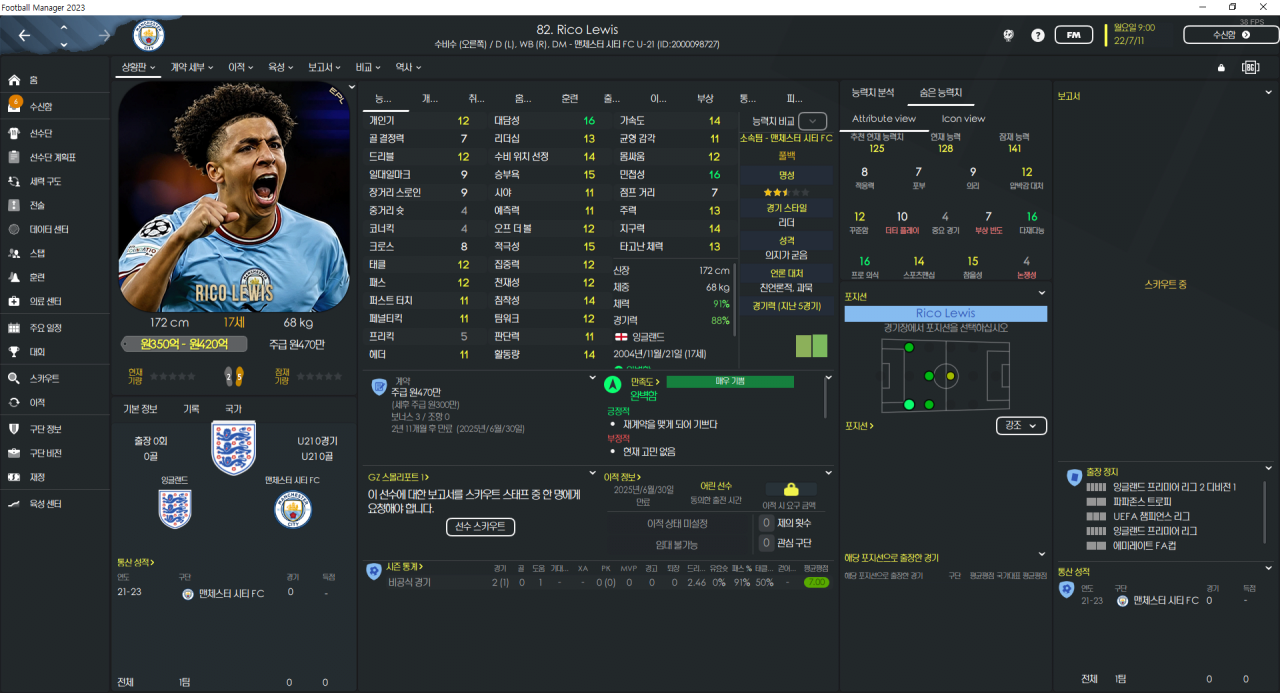Switch to the 부상 tab
This screenshot has height=693, width=1280.
[x=705, y=98]
